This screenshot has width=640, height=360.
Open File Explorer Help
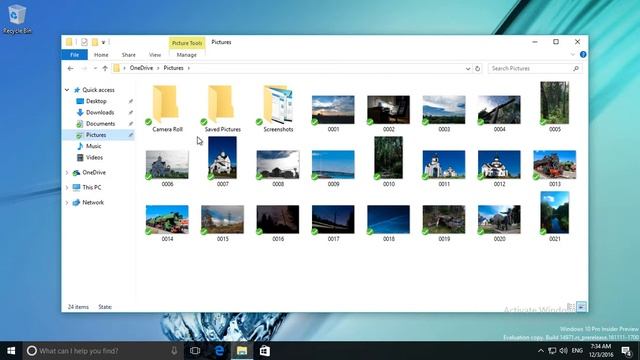[583, 54]
